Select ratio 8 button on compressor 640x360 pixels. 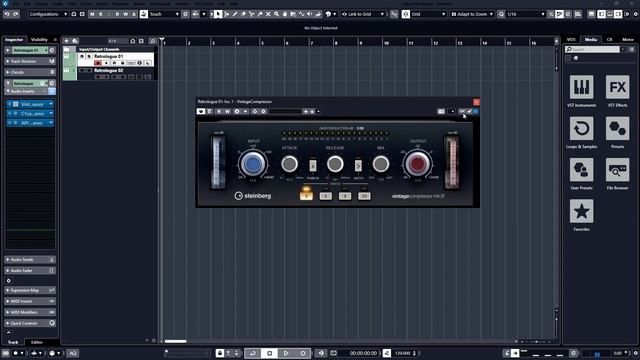pyautogui.click(x=344, y=196)
